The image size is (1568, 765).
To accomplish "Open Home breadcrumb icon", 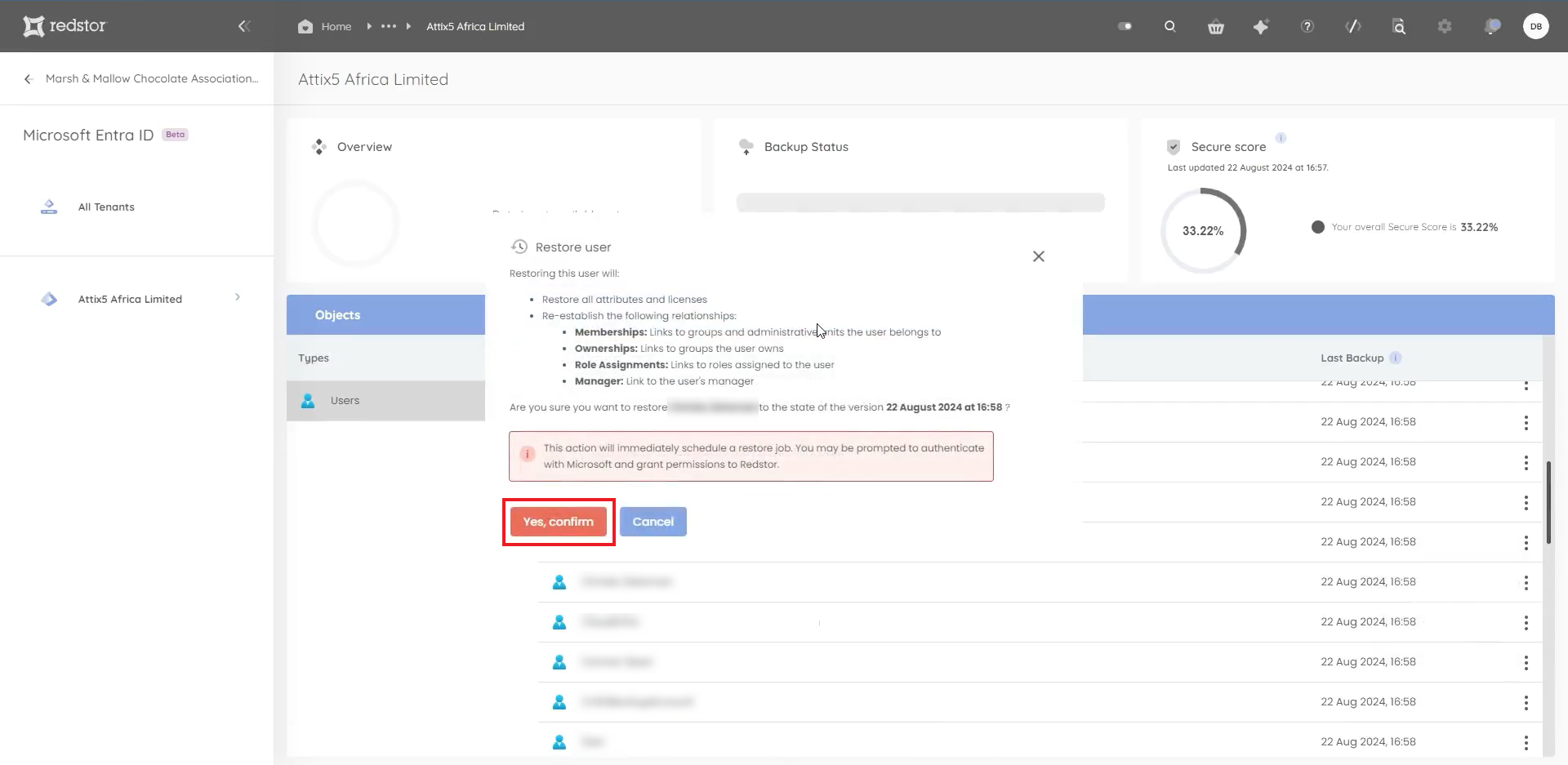I will tap(305, 26).
